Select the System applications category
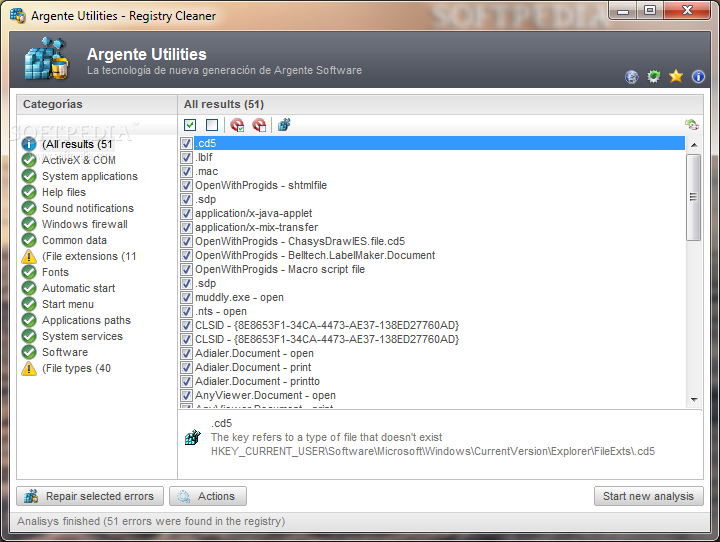The image size is (720, 542). coord(90,176)
